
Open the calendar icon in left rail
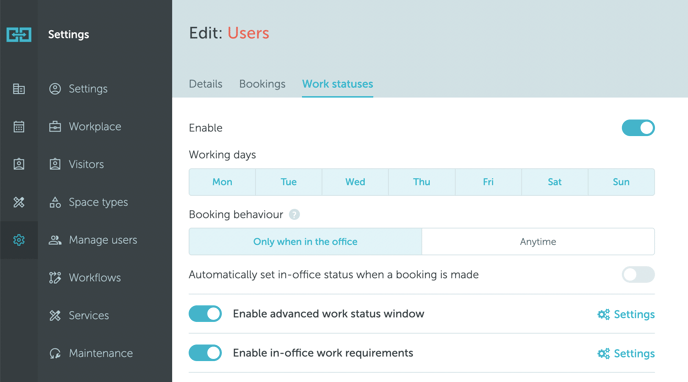[x=19, y=127]
